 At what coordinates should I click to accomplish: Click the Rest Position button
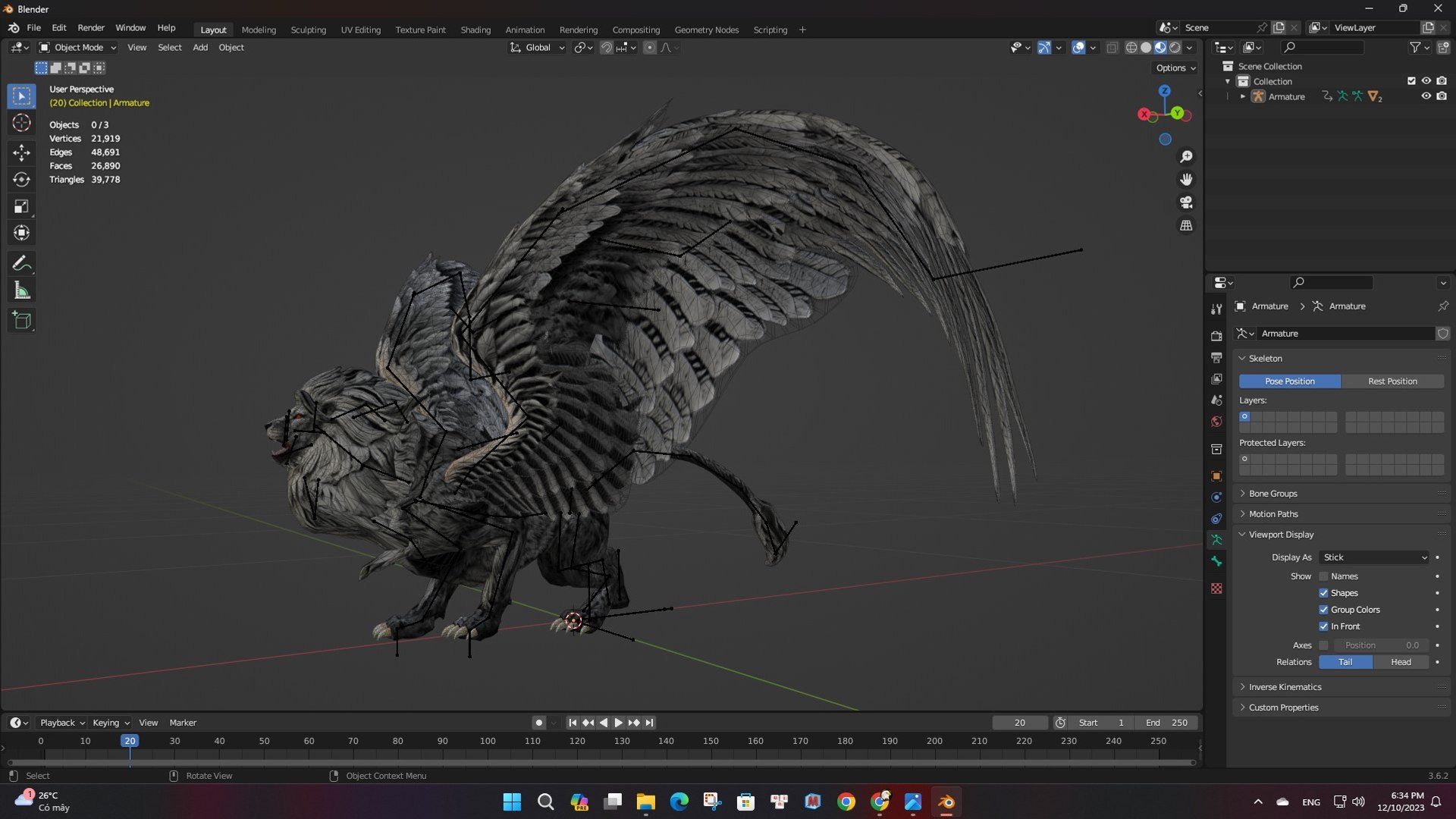click(1392, 381)
